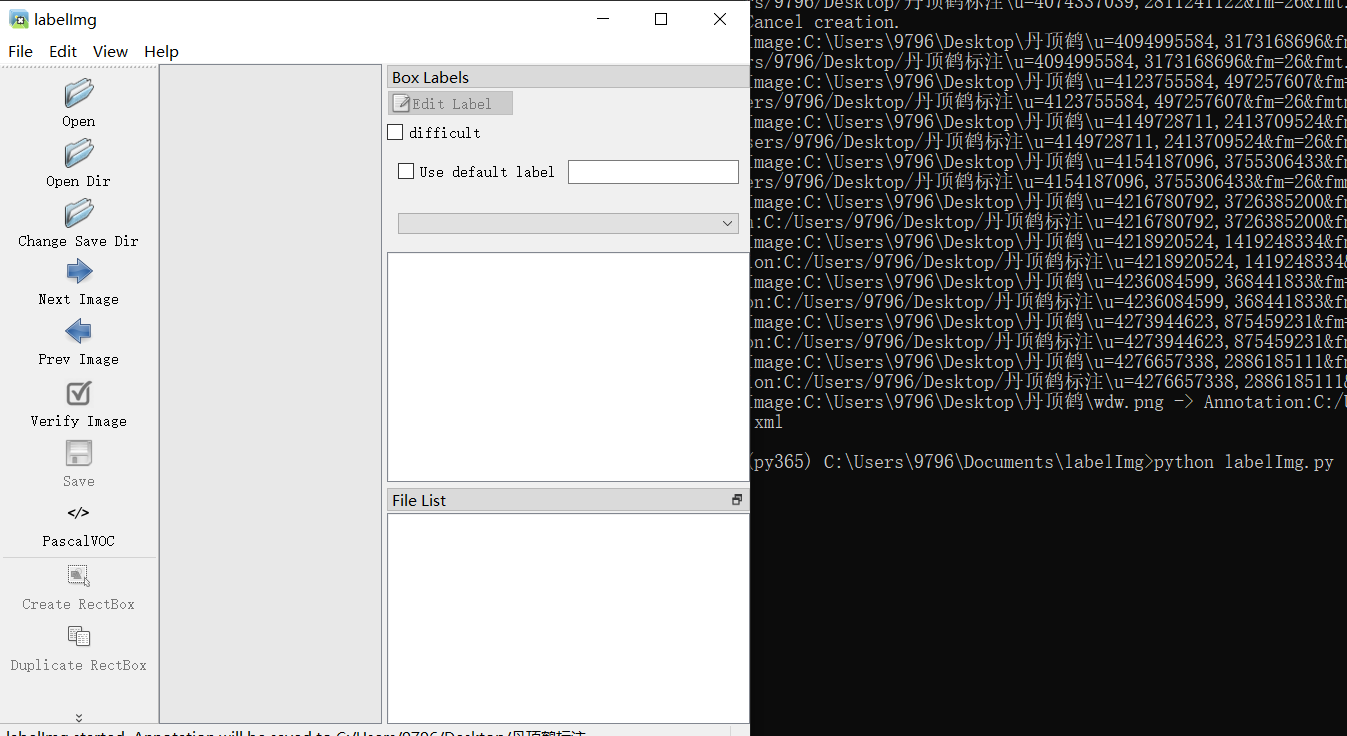1347x736 pixels.
Task: Switch annotation format via PascalVOC icon
Action: point(79,514)
